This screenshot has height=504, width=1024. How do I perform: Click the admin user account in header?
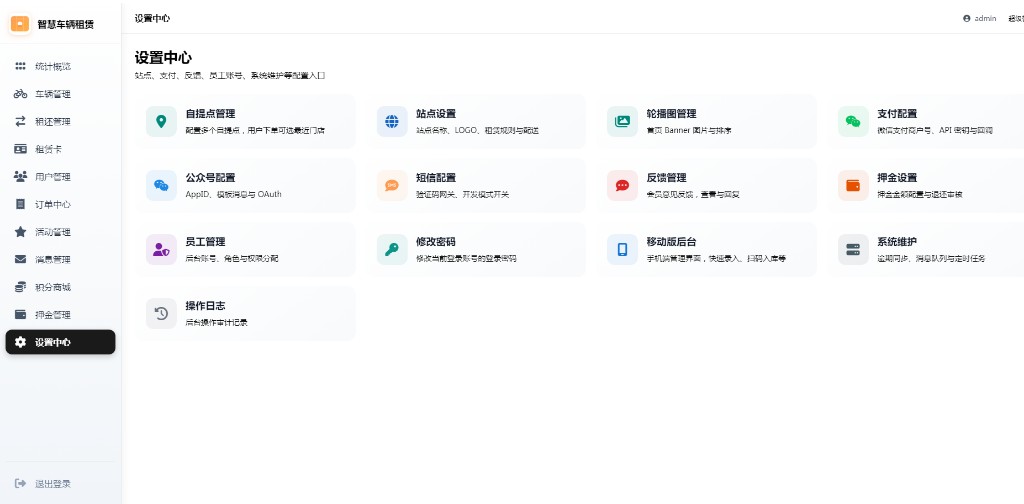[980, 18]
